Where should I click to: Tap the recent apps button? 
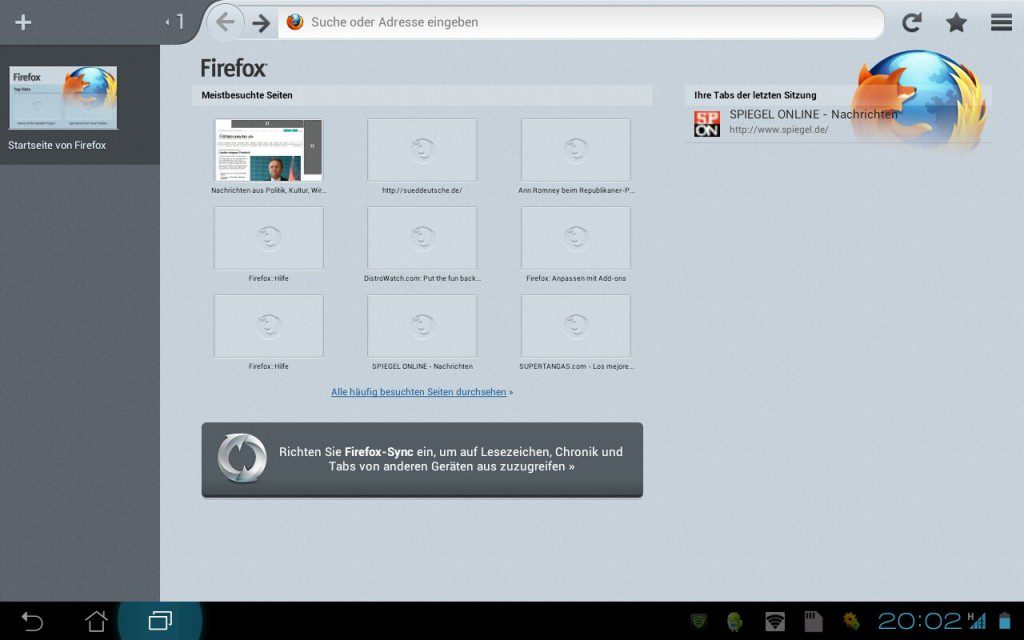[x=160, y=620]
